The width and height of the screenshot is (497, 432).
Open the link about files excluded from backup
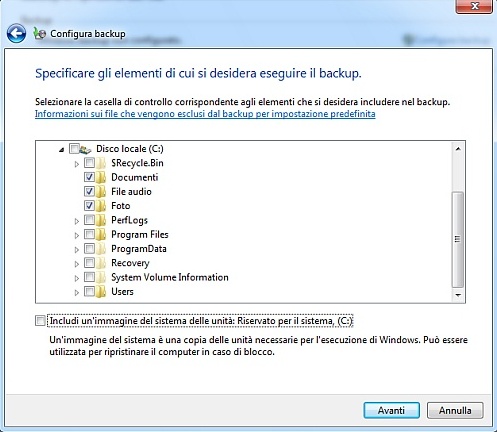point(205,114)
